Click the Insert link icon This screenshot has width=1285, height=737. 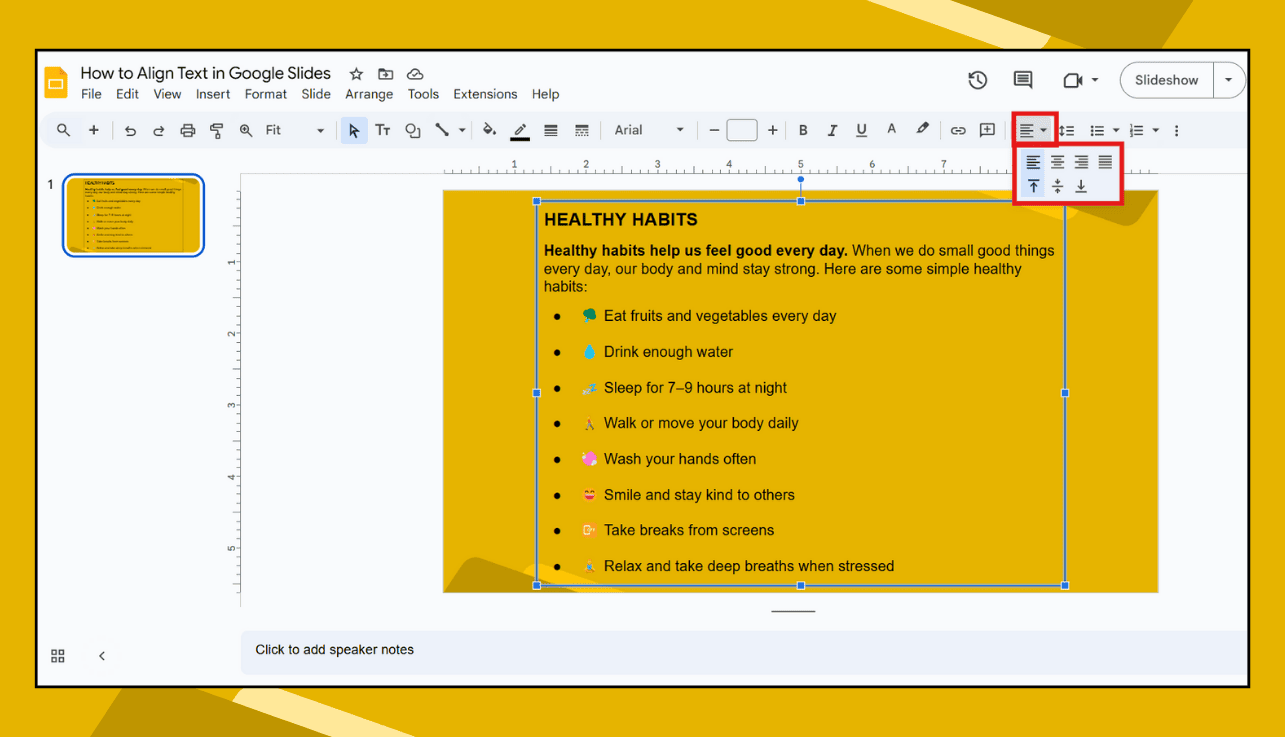click(x=958, y=130)
